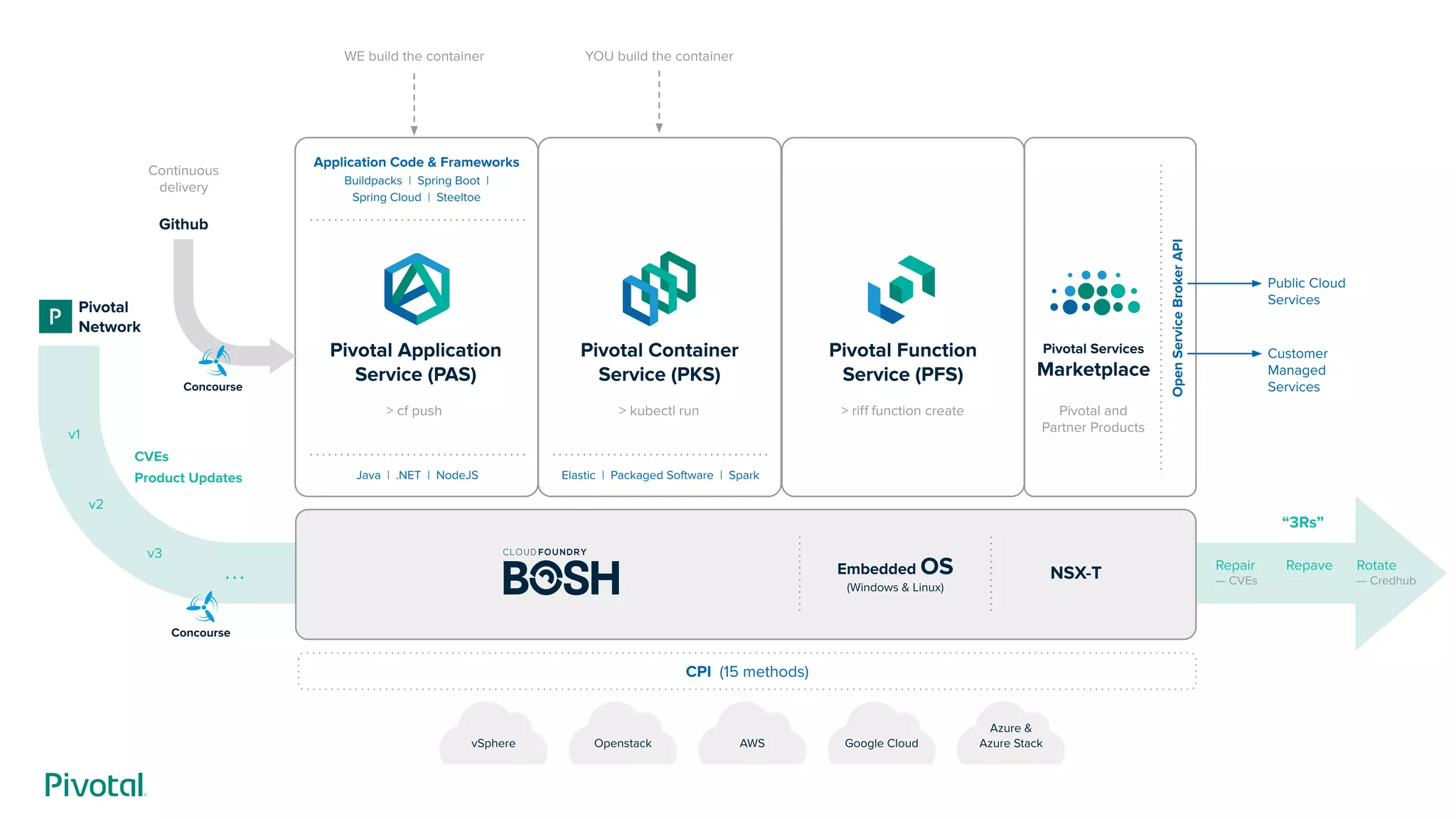The image size is (1456, 819).
Task: Click the Openstack cloud
Action: click(x=623, y=733)
